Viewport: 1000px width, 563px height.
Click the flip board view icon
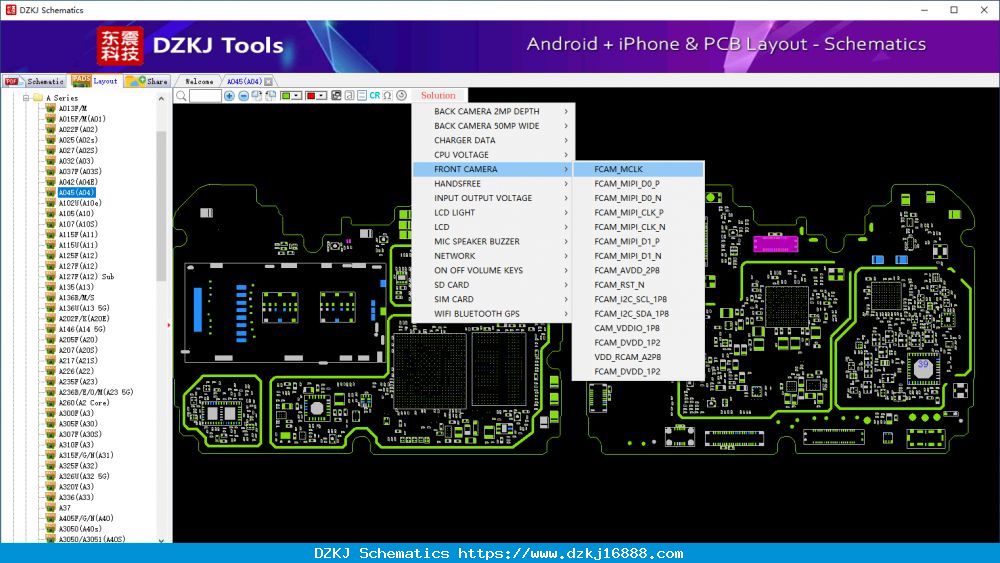click(x=271, y=96)
